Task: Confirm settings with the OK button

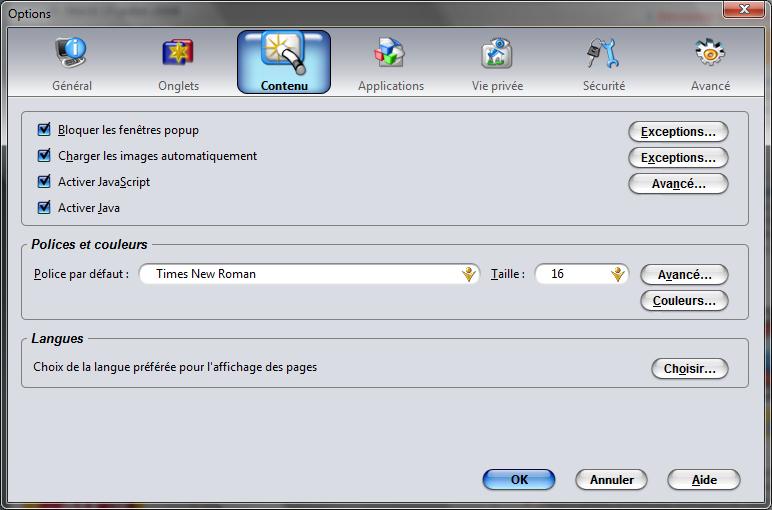Action: click(519, 479)
